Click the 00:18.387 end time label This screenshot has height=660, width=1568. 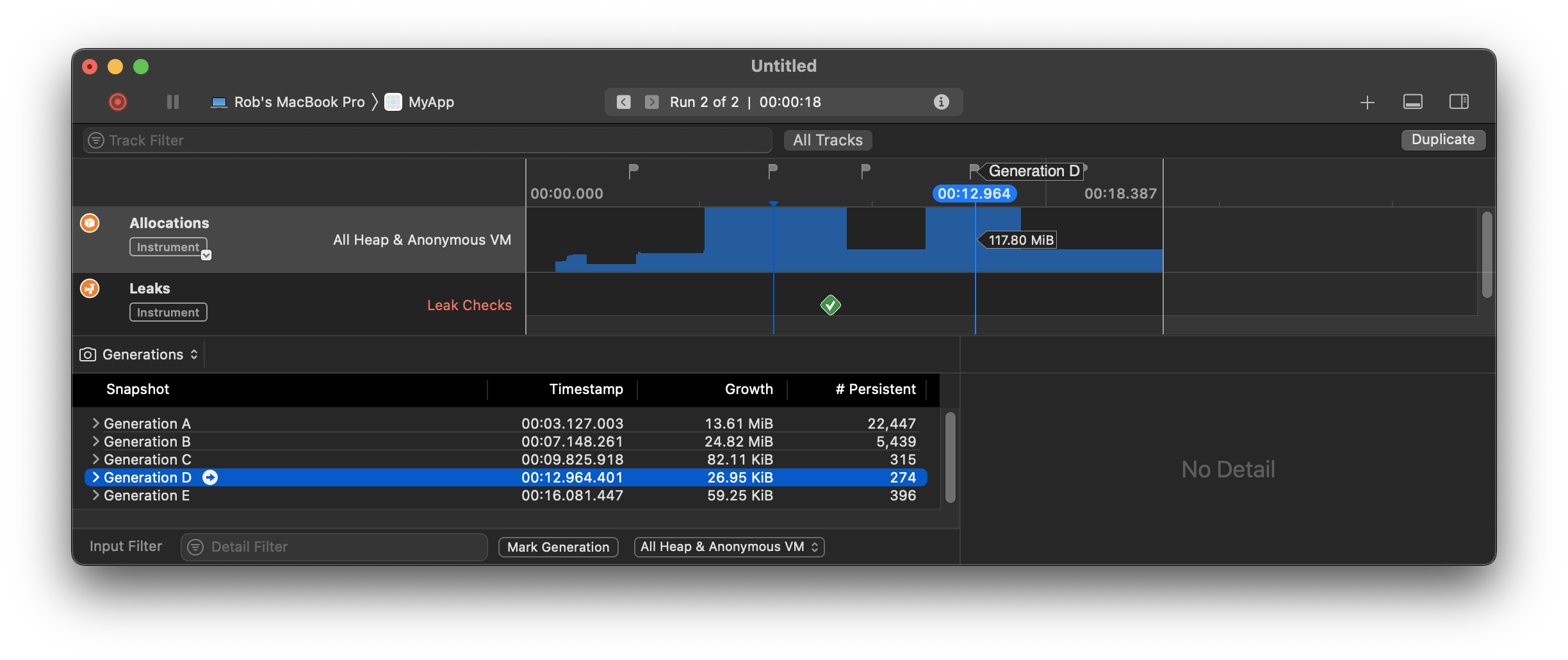click(1120, 194)
